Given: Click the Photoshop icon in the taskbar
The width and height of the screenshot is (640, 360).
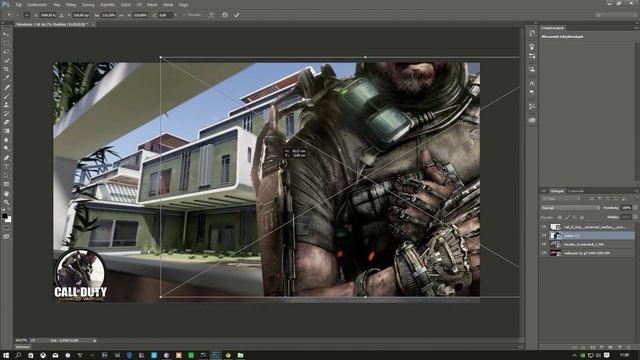Looking at the screenshot, I should [216, 355].
